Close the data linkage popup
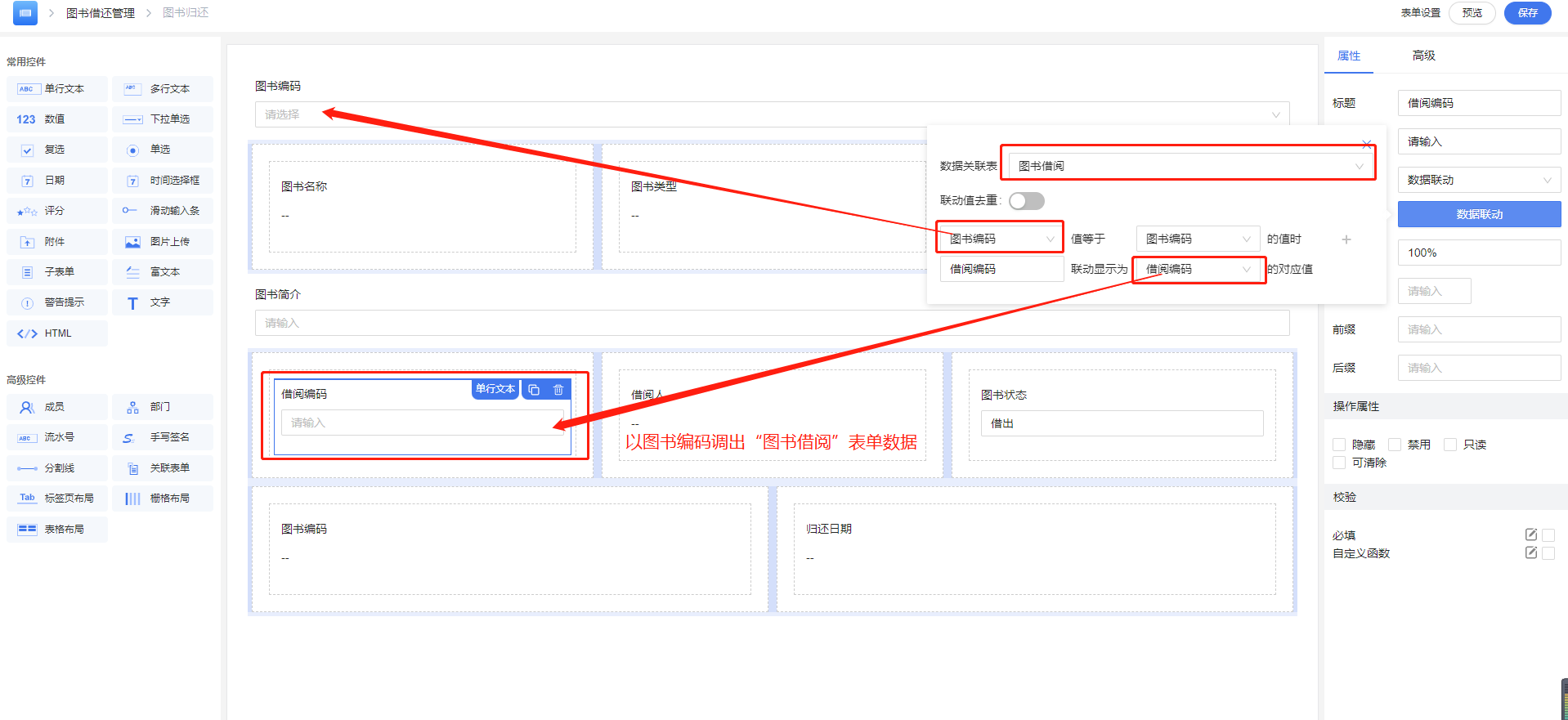The width and height of the screenshot is (1568, 720). pyautogui.click(x=1367, y=144)
